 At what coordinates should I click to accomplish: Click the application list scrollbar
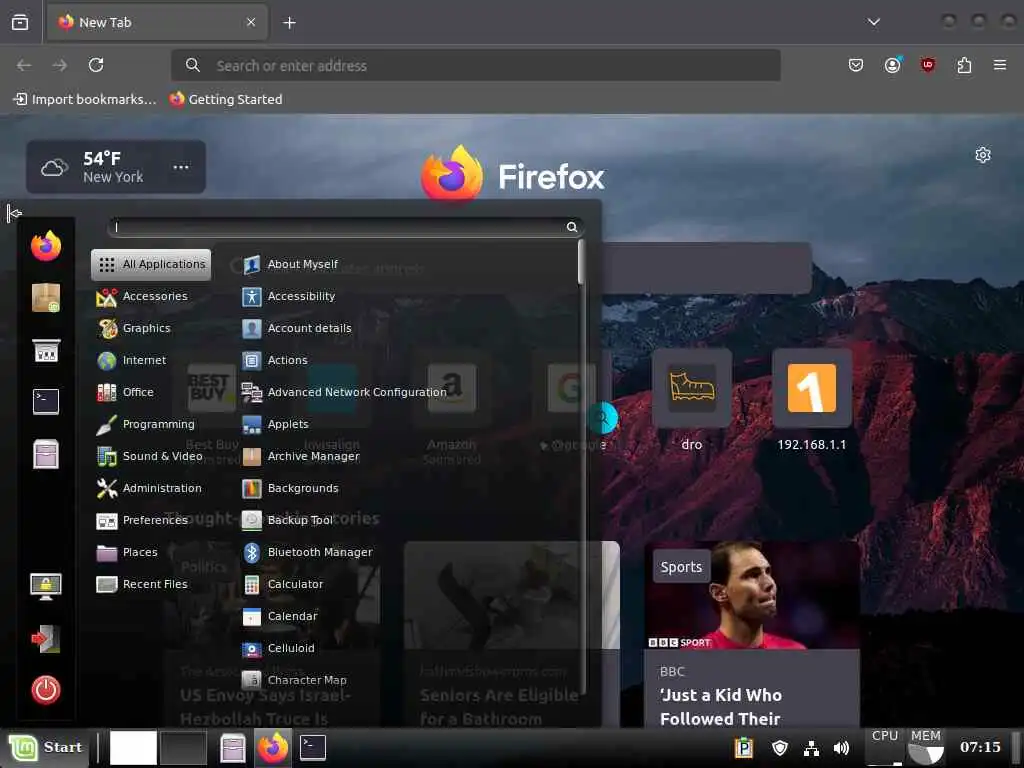581,263
